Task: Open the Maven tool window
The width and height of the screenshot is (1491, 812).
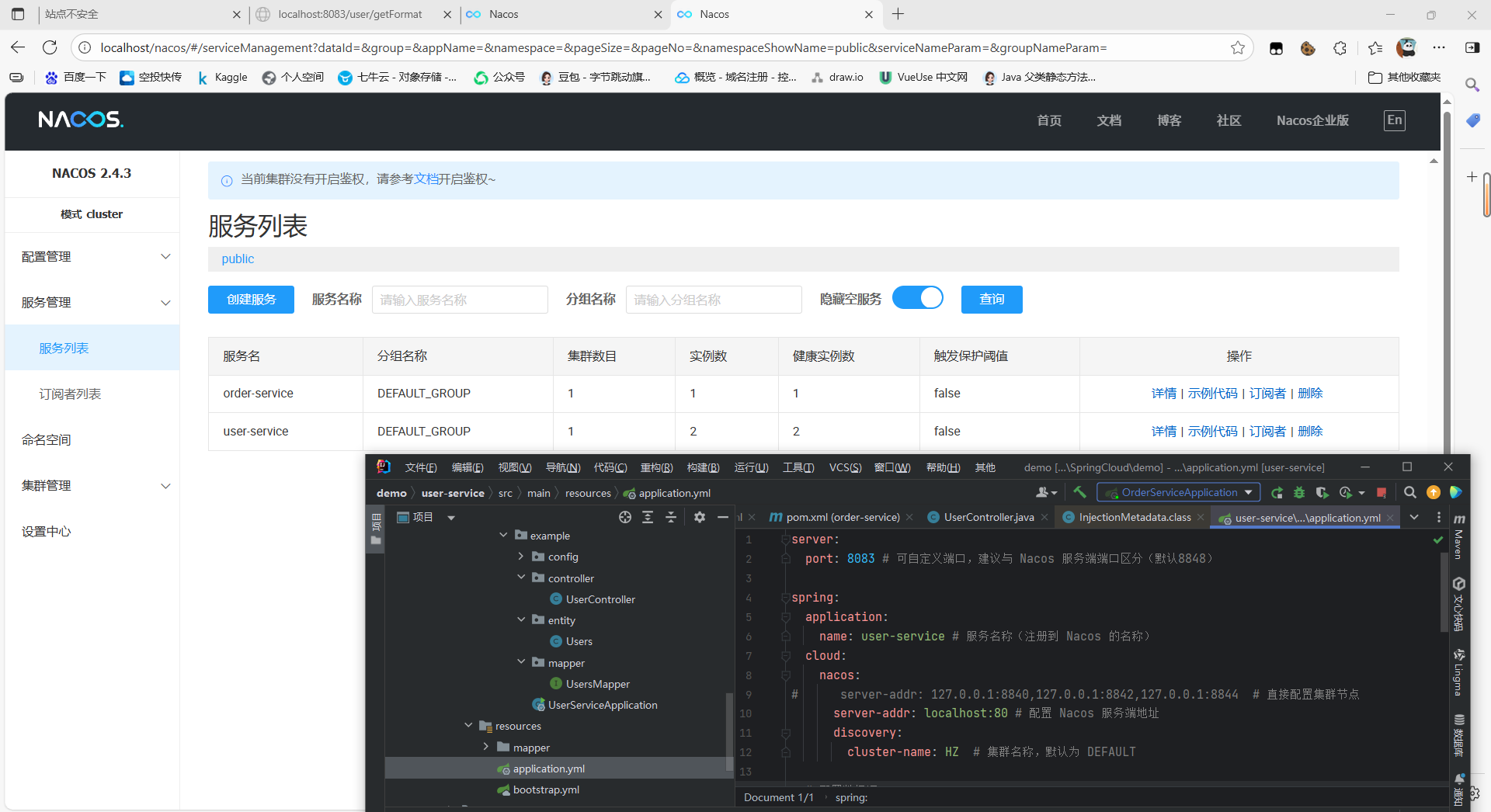Action: coord(1458,536)
